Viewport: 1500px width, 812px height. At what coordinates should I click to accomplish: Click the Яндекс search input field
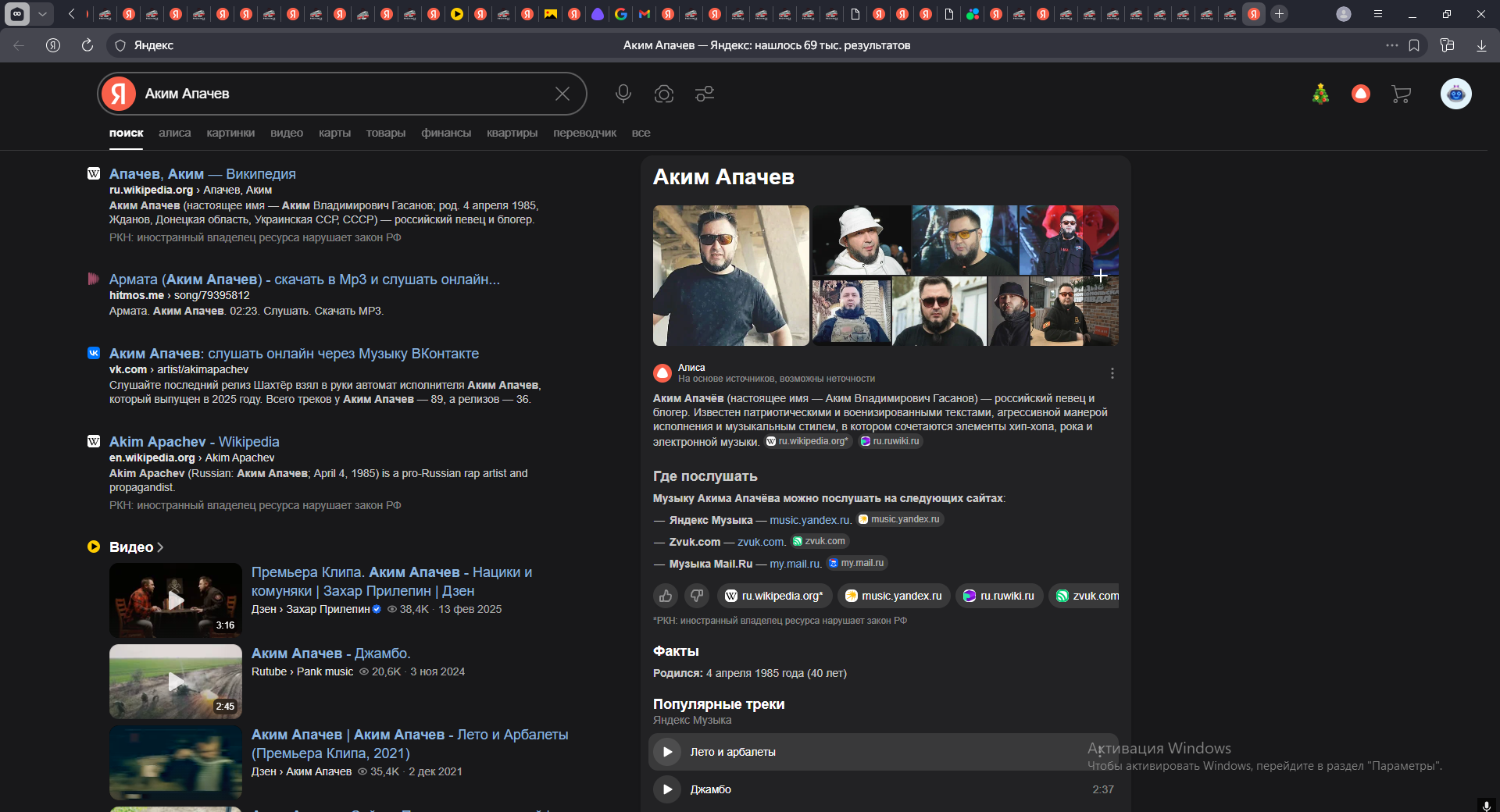[x=344, y=94]
